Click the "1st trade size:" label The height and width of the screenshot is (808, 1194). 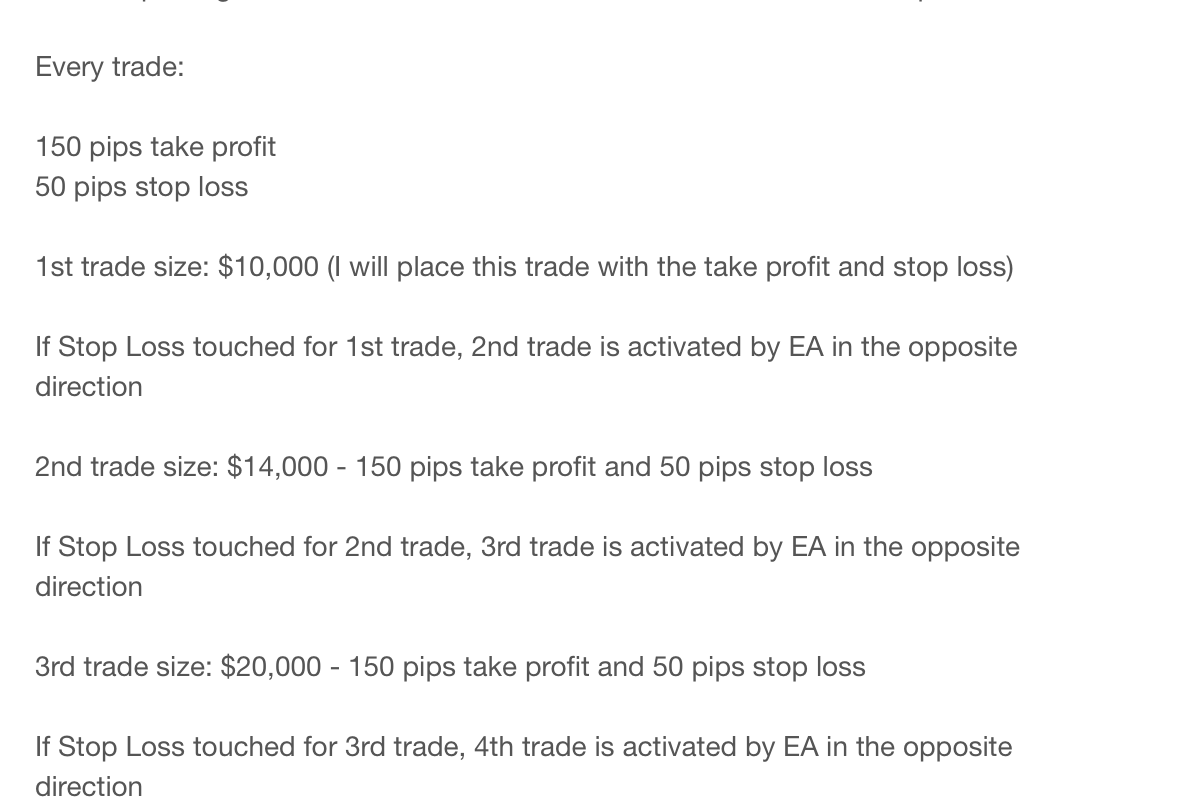click(x=122, y=267)
